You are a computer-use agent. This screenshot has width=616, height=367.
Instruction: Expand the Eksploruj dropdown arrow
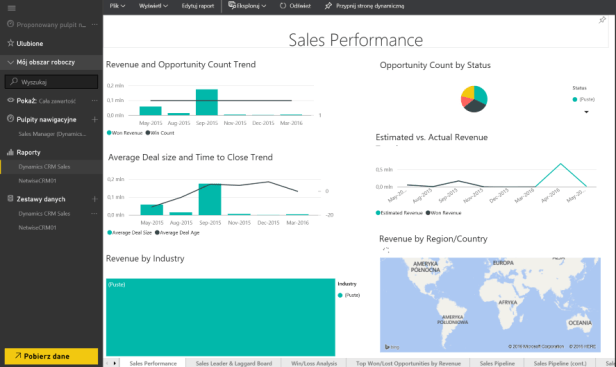(x=264, y=6)
